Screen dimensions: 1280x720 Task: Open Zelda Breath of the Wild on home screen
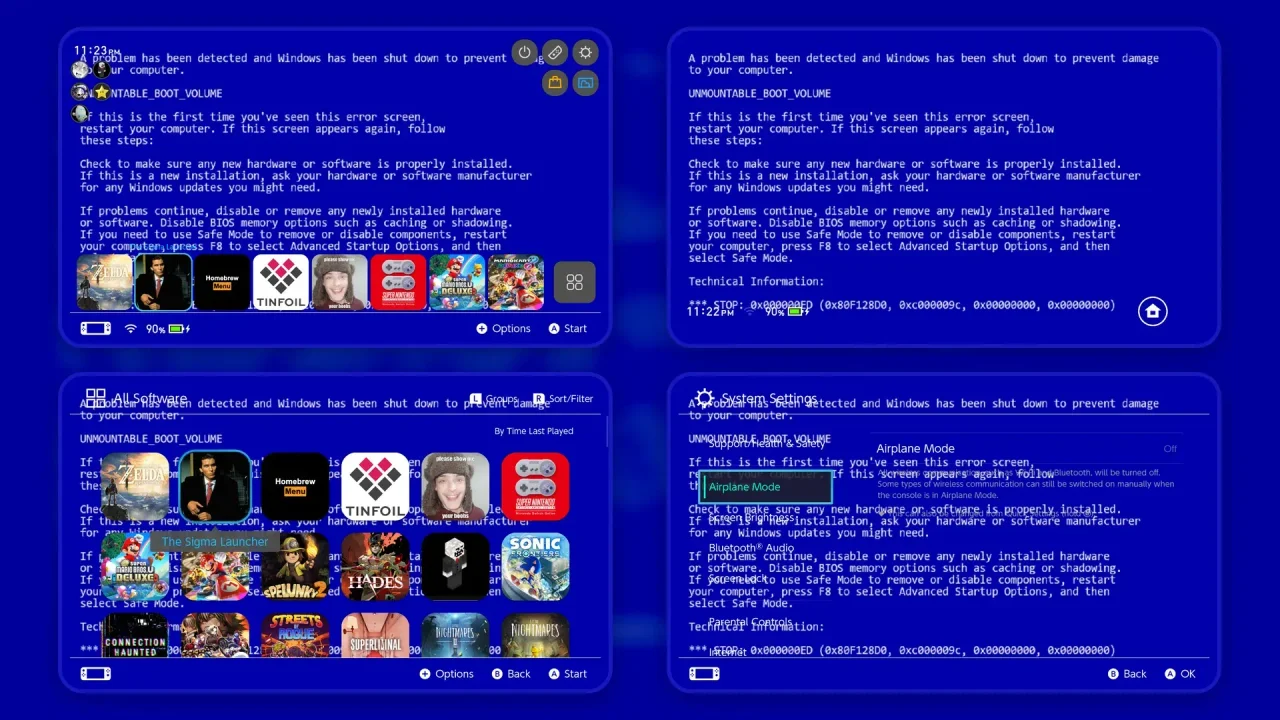click(104, 282)
